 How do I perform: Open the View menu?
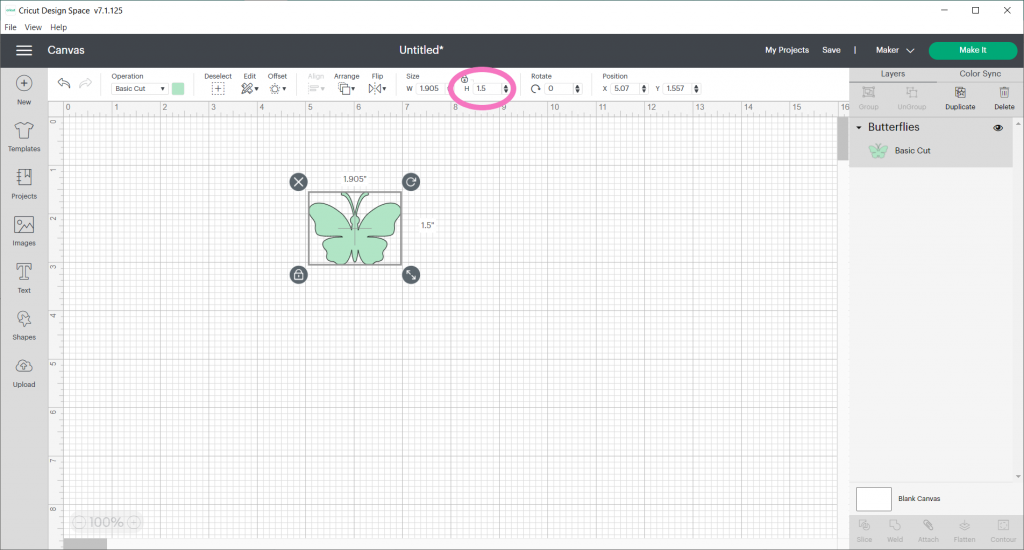(x=33, y=27)
